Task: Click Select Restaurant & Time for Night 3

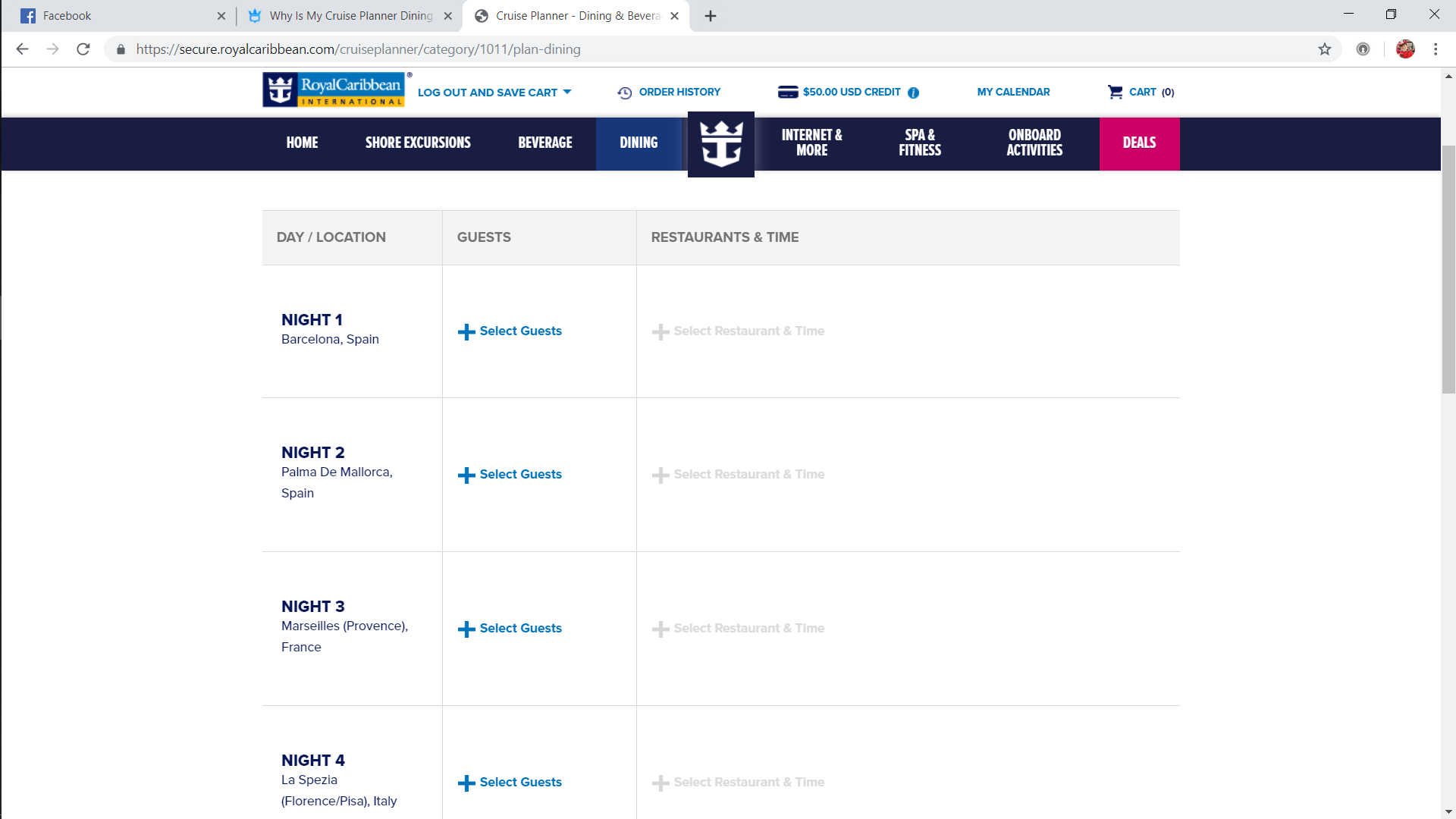Action: [x=749, y=629]
